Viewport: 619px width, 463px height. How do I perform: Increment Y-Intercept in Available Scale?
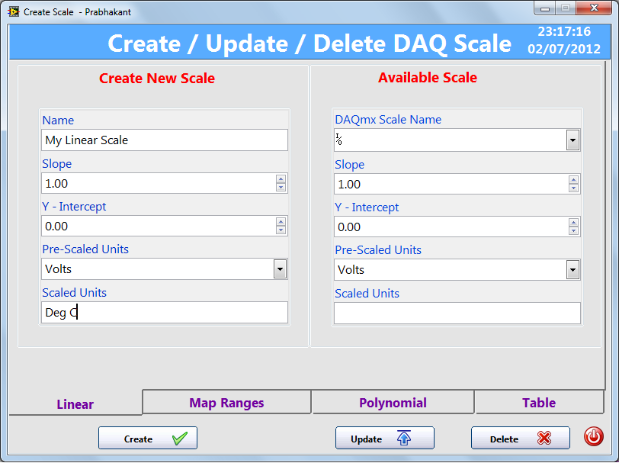(x=574, y=222)
